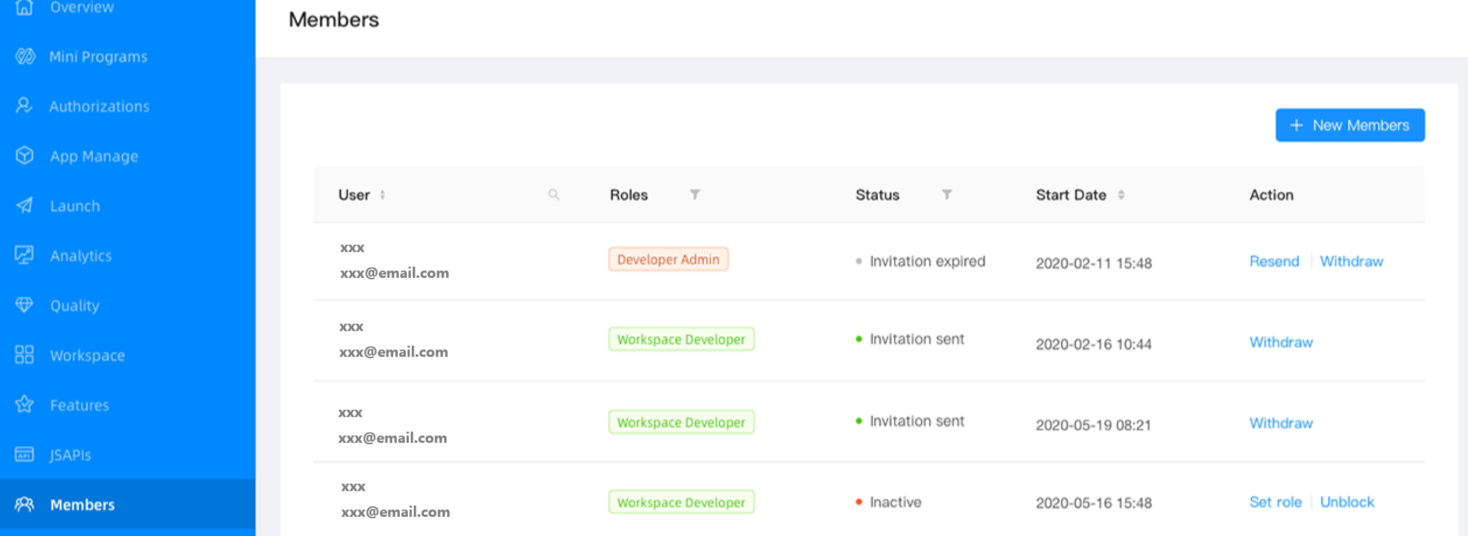Click the Workspace grid icon
The height and width of the screenshot is (542, 1468).
tap(25, 355)
